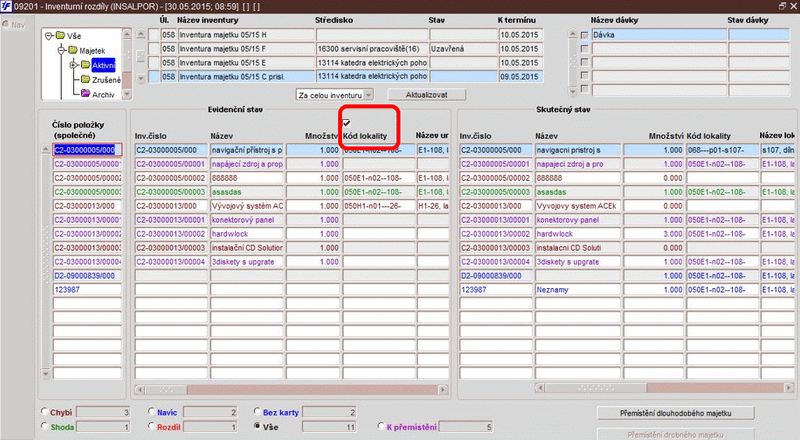
Task: Click count field next to K přemístění
Action: [466, 426]
